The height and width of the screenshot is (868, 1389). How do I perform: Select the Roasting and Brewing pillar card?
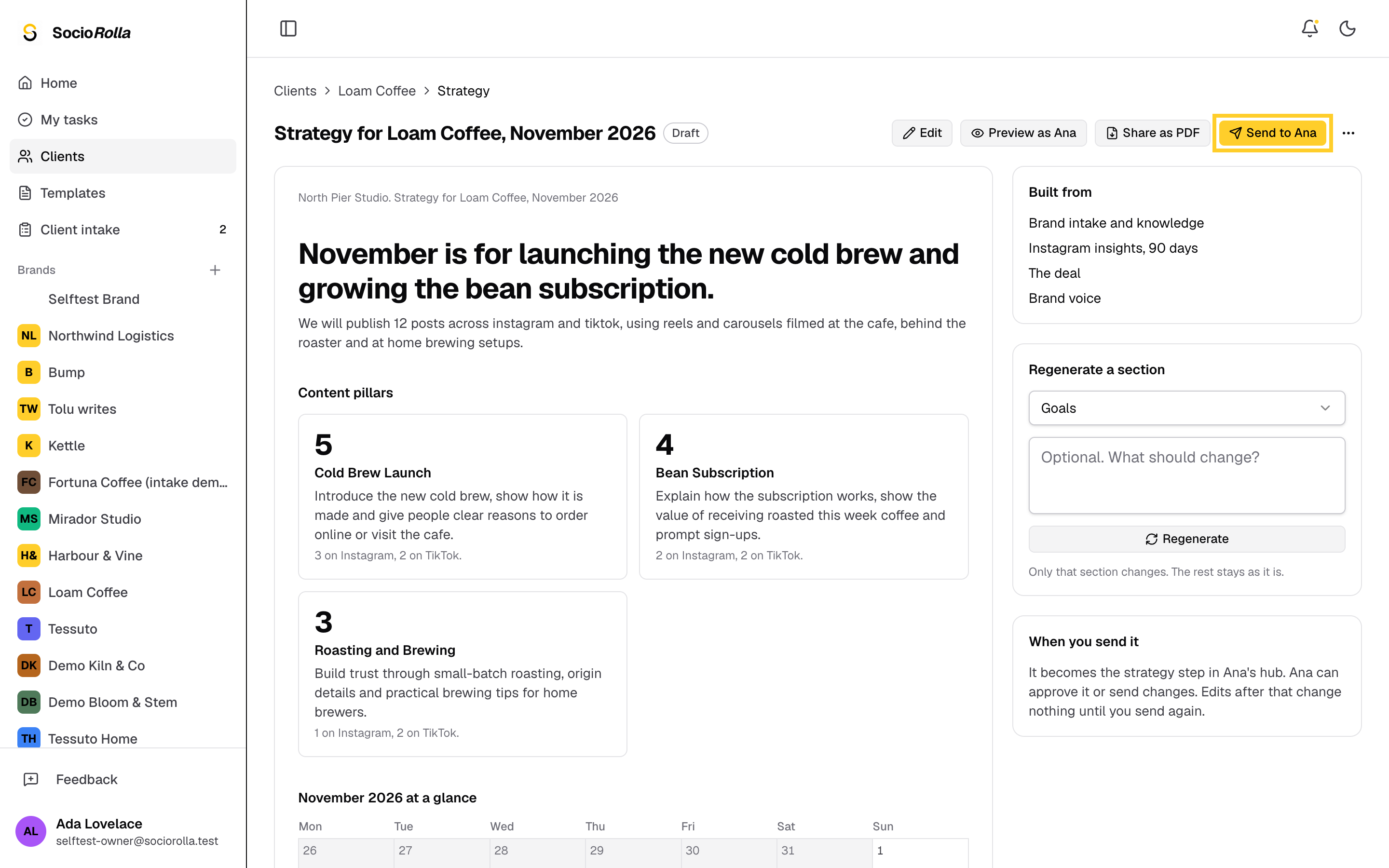[x=462, y=674]
